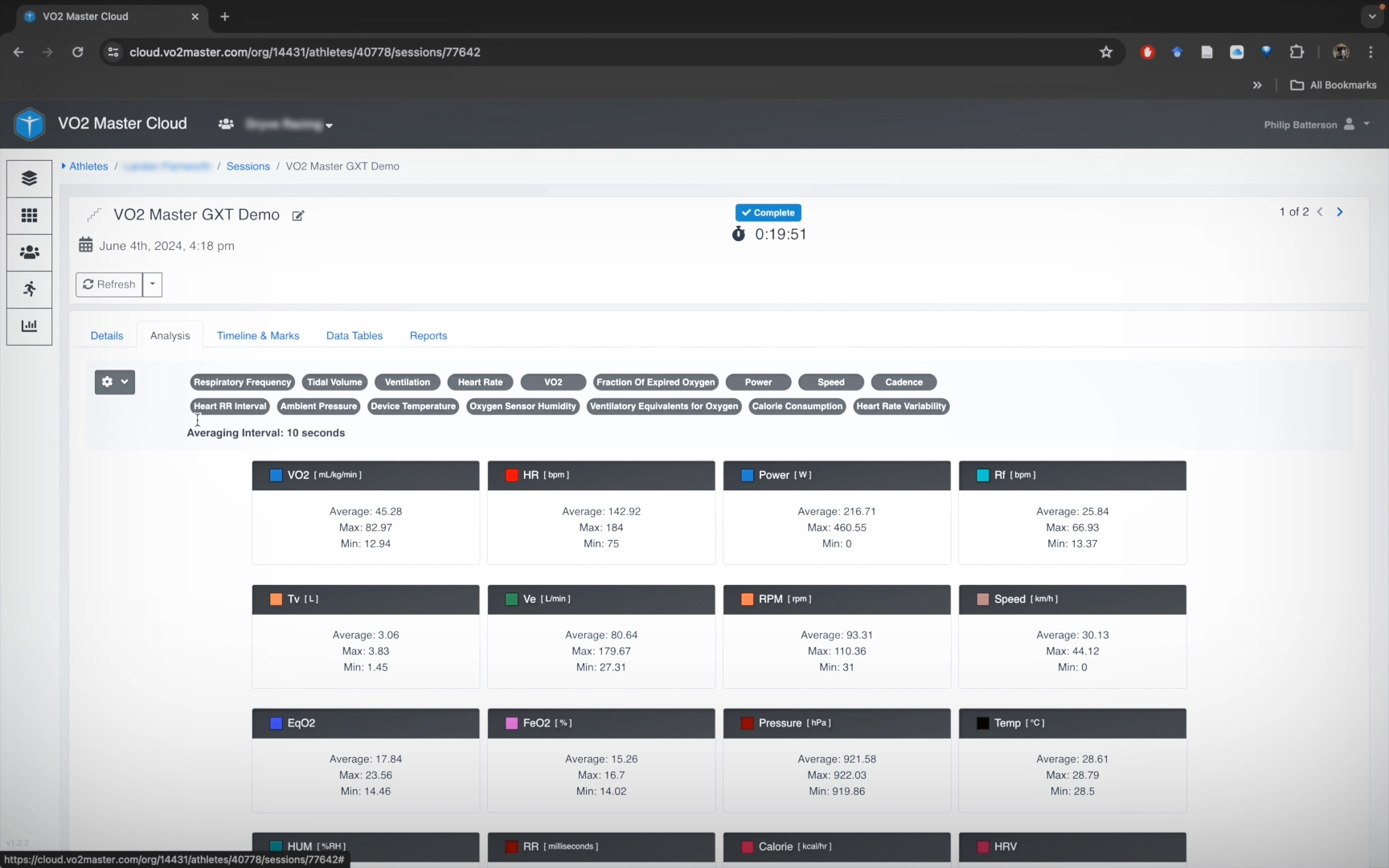Go to next session with right chevron
Image resolution: width=1389 pixels, height=868 pixels.
click(x=1340, y=212)
